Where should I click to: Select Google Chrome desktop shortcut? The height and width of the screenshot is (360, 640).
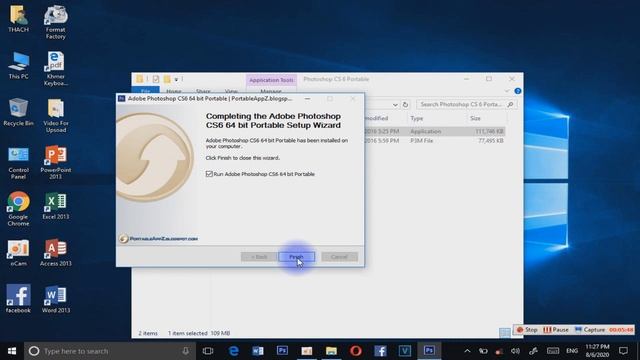click(18, 209)
